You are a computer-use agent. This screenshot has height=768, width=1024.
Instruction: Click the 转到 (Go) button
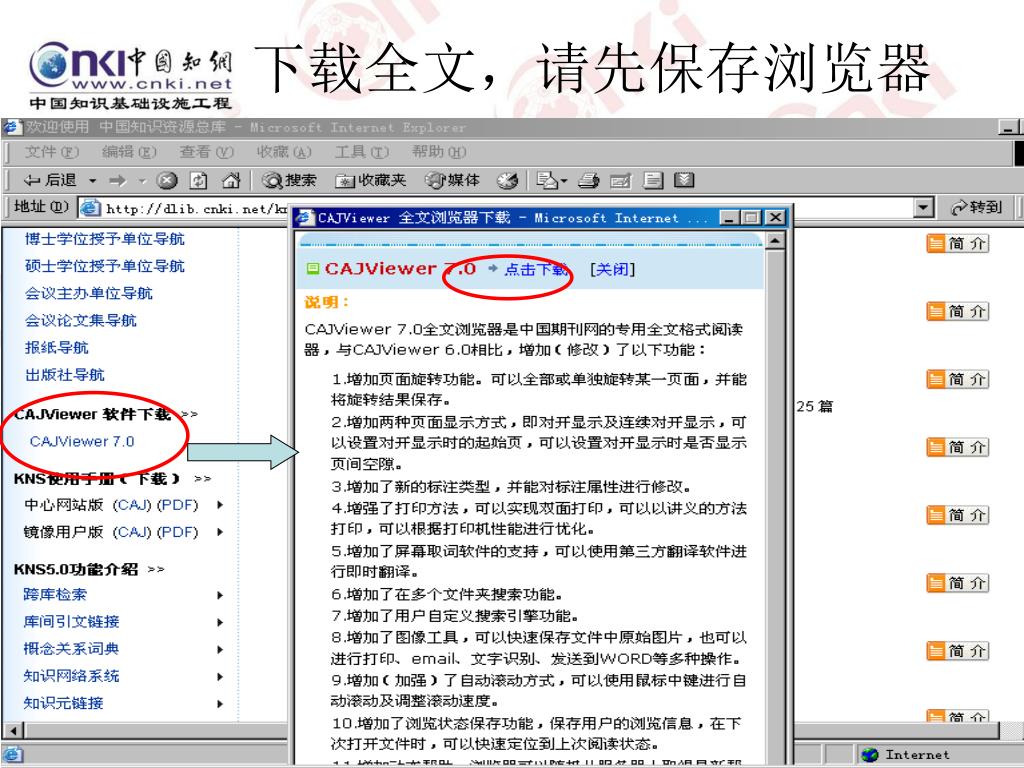[976, 208]
